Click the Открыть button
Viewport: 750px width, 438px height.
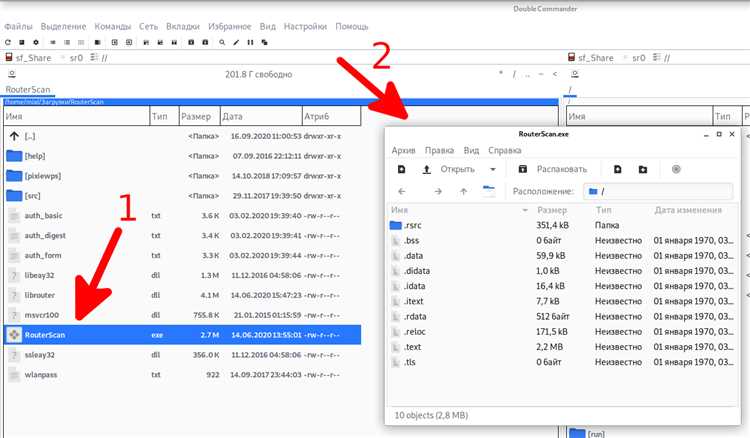click(x=457, y=169)
